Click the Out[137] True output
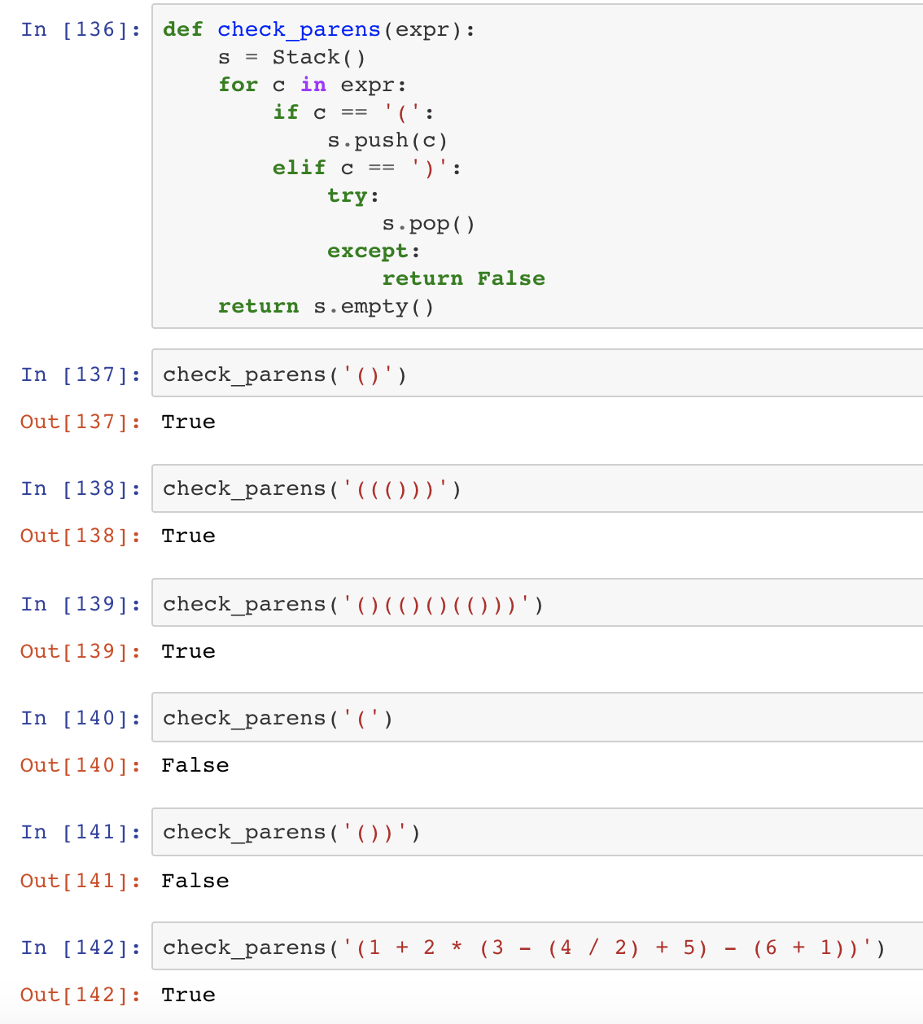Viewport: 923px width, 1024px height. (x=188, y=421)
